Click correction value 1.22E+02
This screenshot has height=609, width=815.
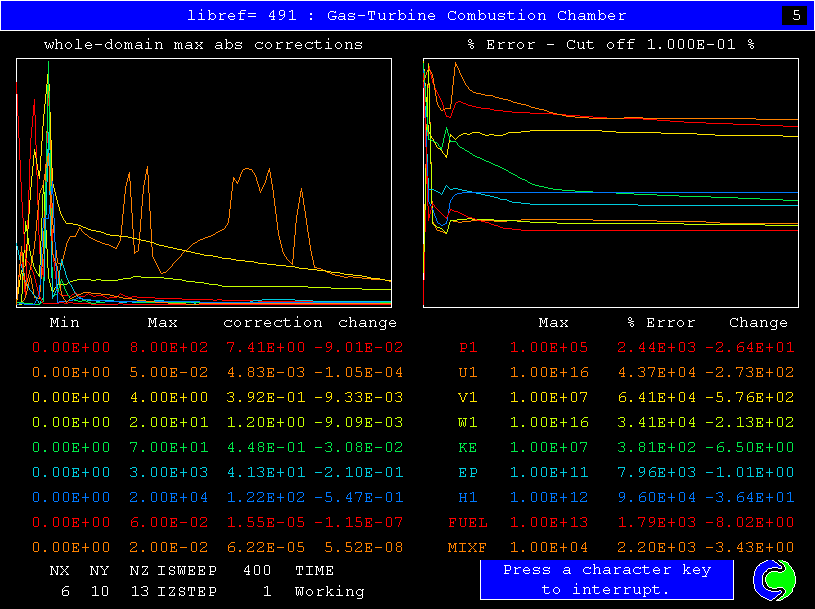266,497
